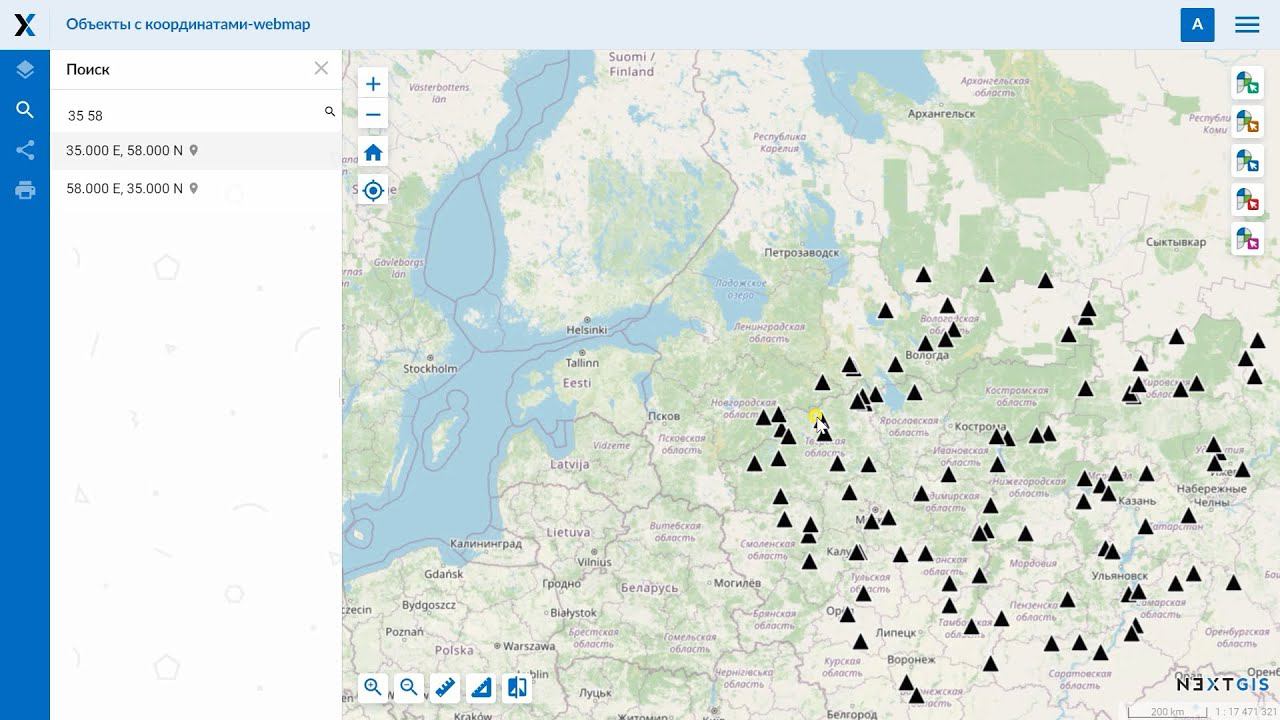
Task: Zoom out with the minus map button
Action: tap(373, 115)
